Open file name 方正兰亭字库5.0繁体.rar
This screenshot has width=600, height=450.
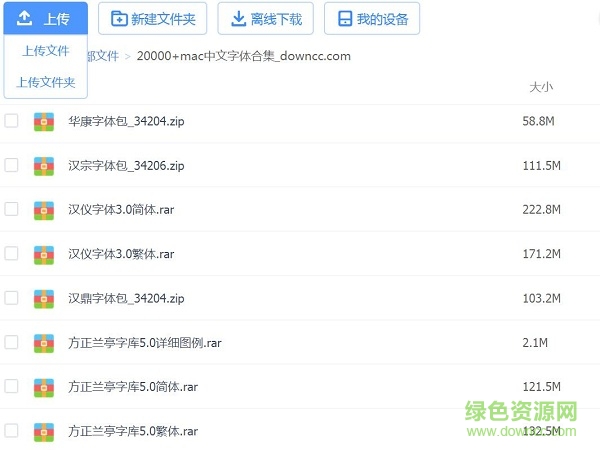pyautogui.click(x=133, y=431)
